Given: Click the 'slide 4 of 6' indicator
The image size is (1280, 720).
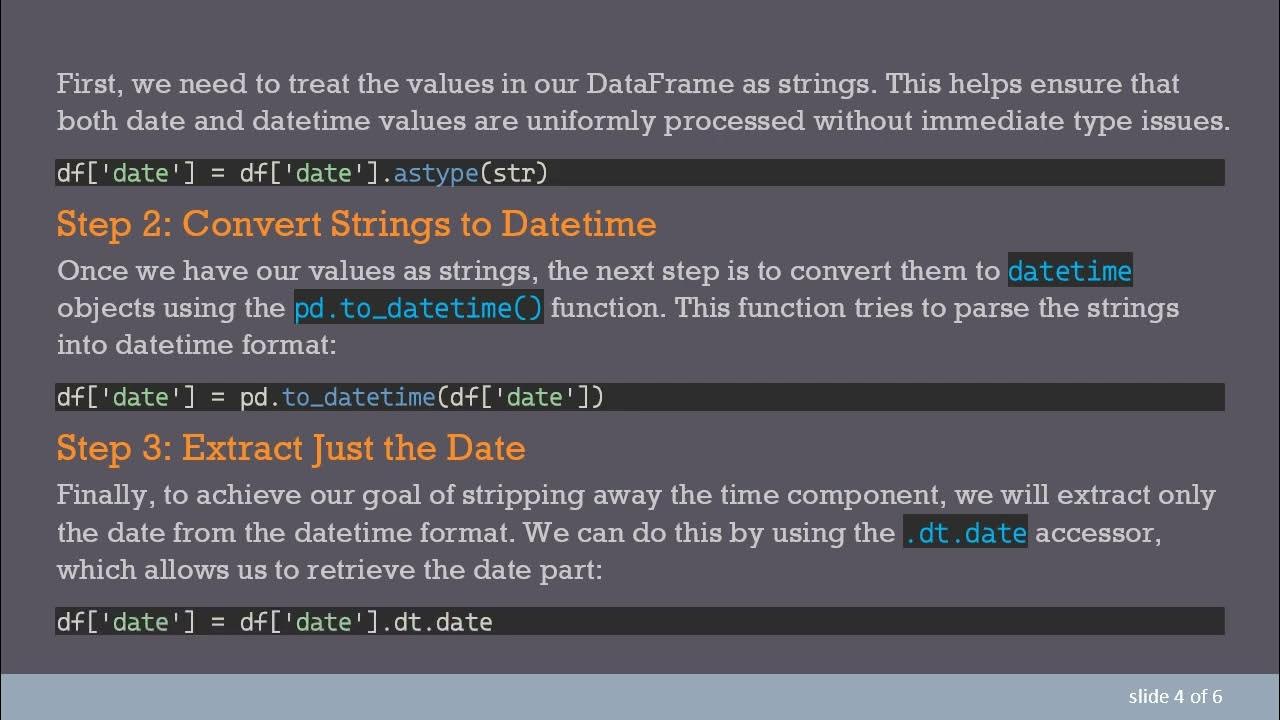Looking at the screenshot, I should click(1175, 697).
